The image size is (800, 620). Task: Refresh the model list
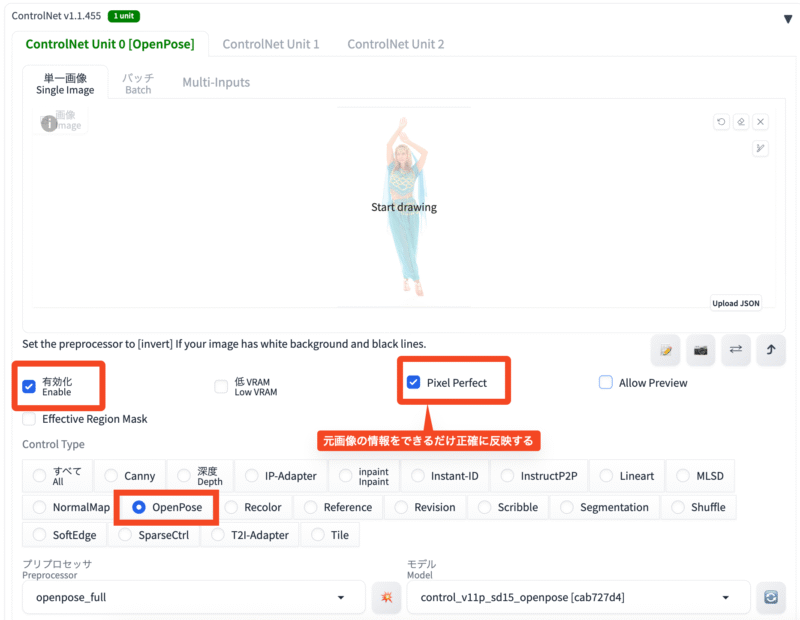[770, 597]
